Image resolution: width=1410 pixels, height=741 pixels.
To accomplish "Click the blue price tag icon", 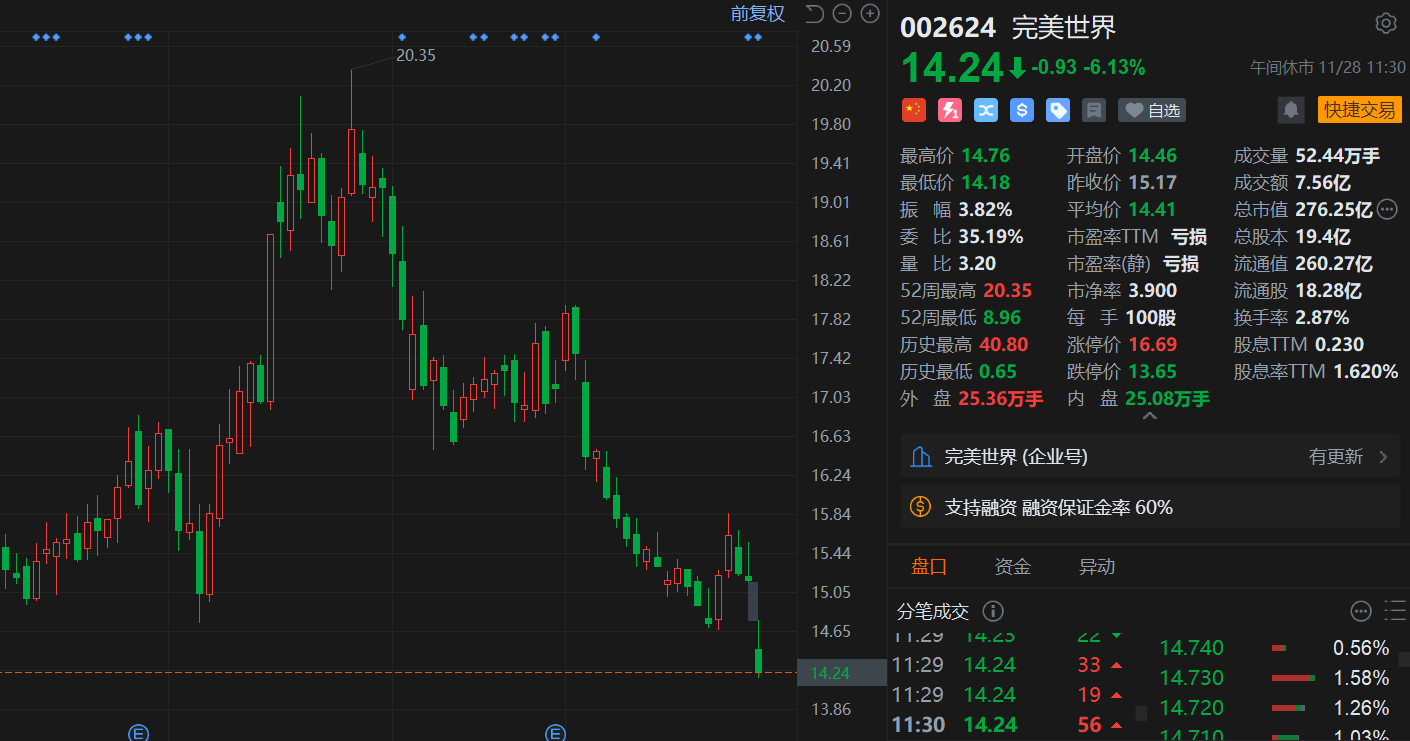I will point(1057,110).
